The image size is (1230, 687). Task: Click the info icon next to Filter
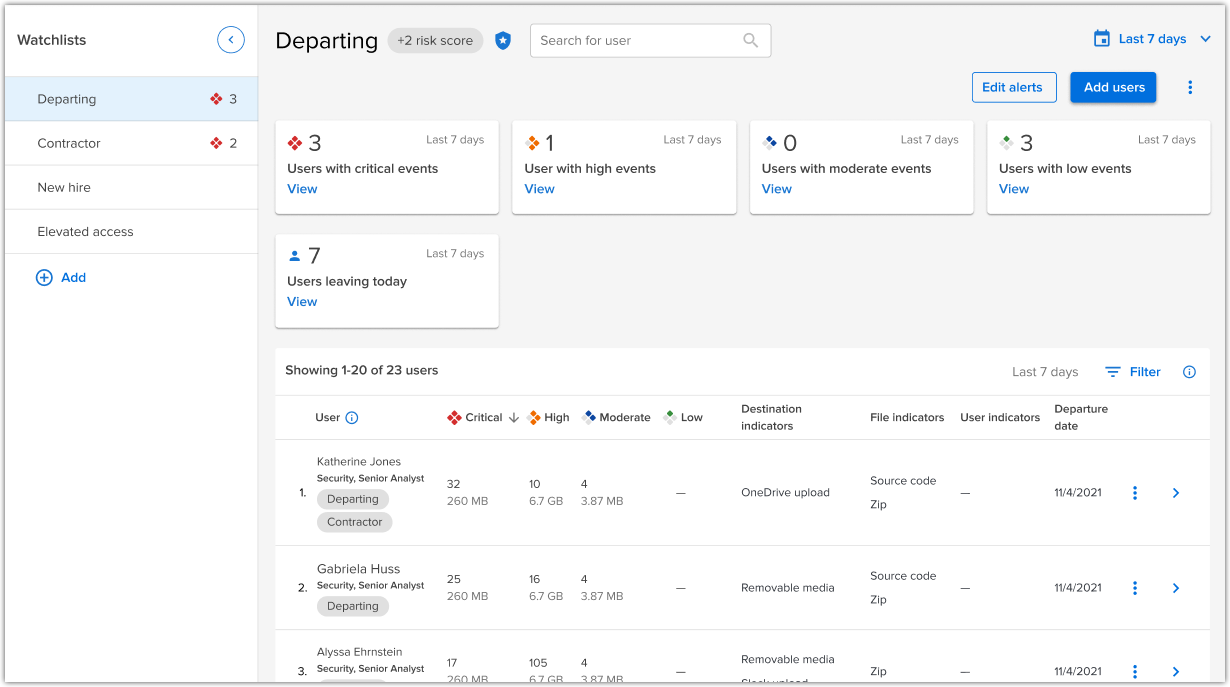tap(1189, 372)
